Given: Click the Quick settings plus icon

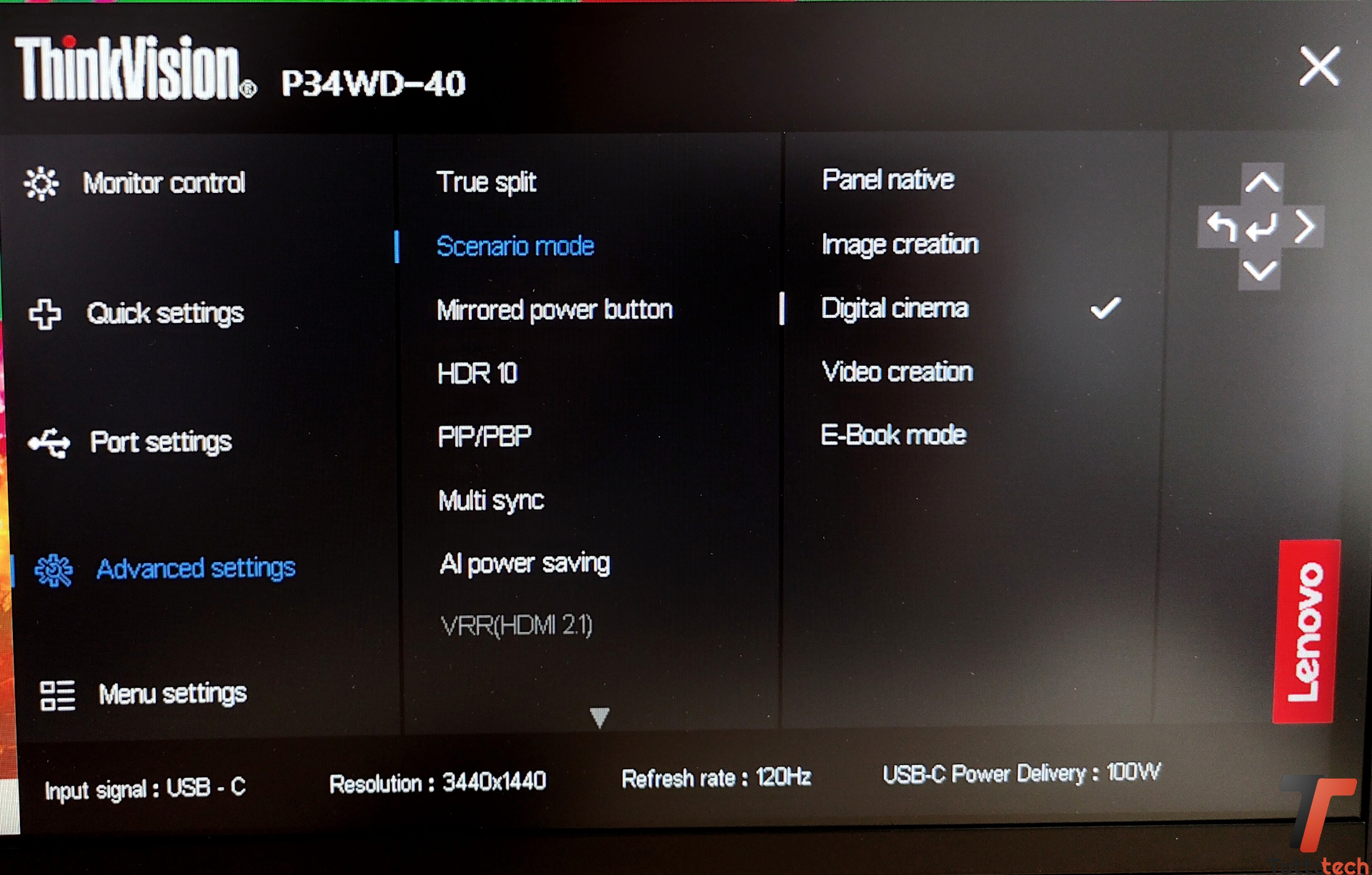Looking at the screenshot, I should tap(45, 314).
